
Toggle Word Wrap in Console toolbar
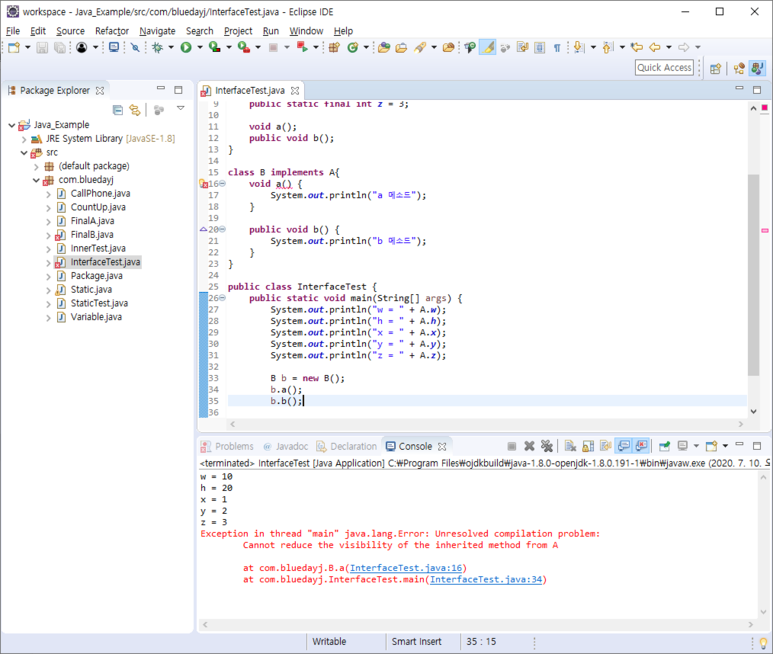(x=605, y=446)
